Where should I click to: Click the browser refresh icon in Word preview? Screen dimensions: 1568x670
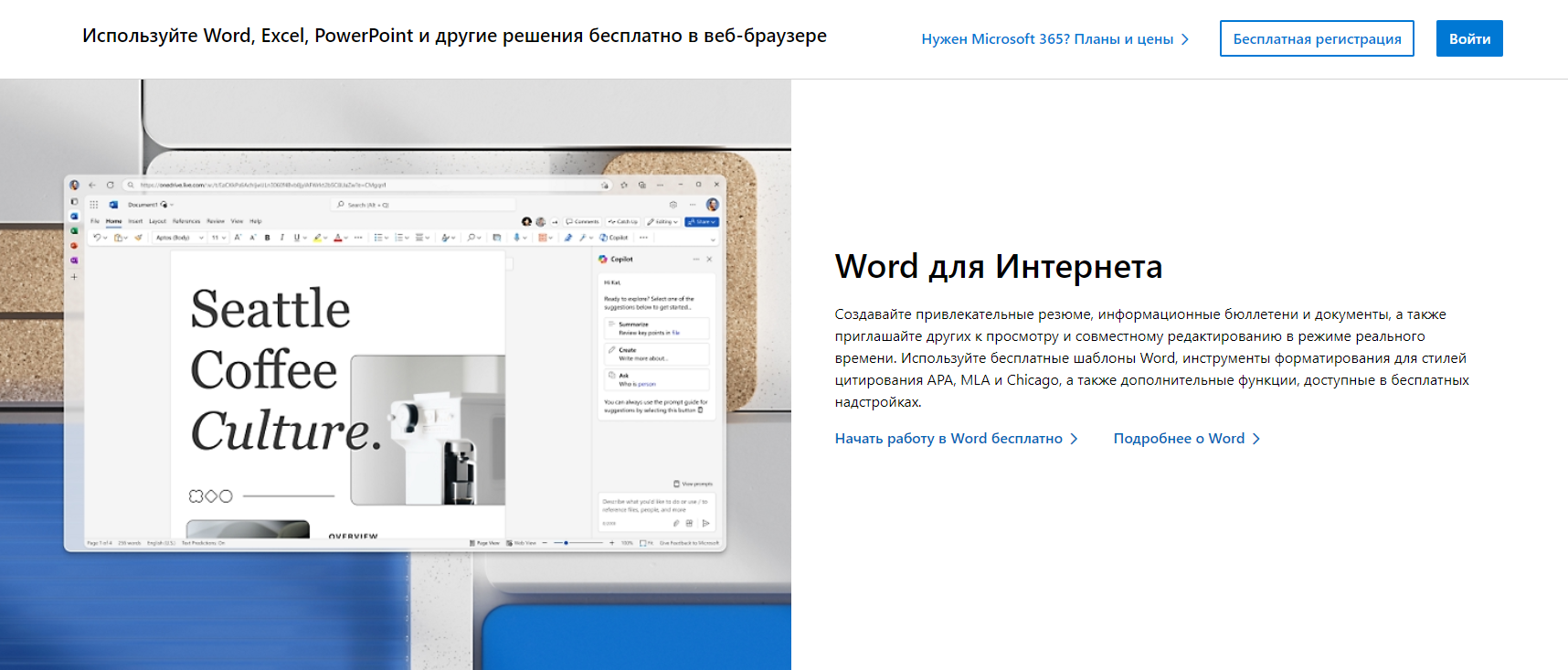tap(111, 185)
